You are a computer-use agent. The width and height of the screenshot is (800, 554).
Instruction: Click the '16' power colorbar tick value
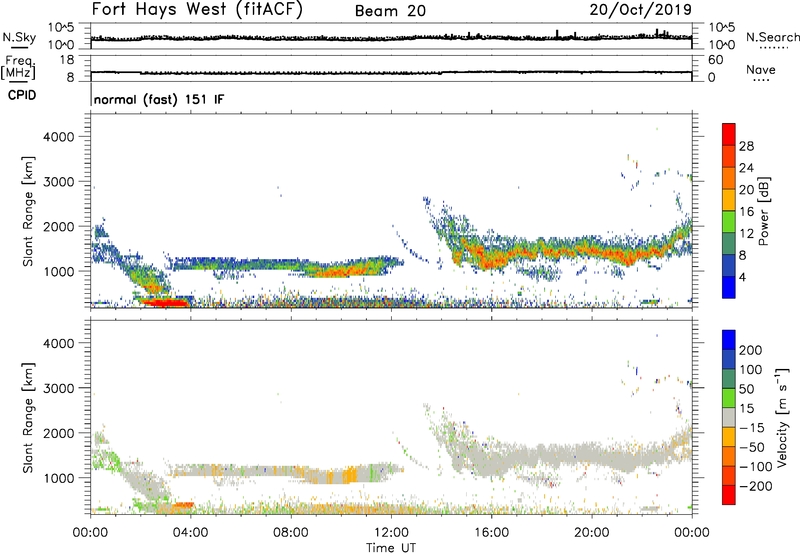(x=746, y=212)
